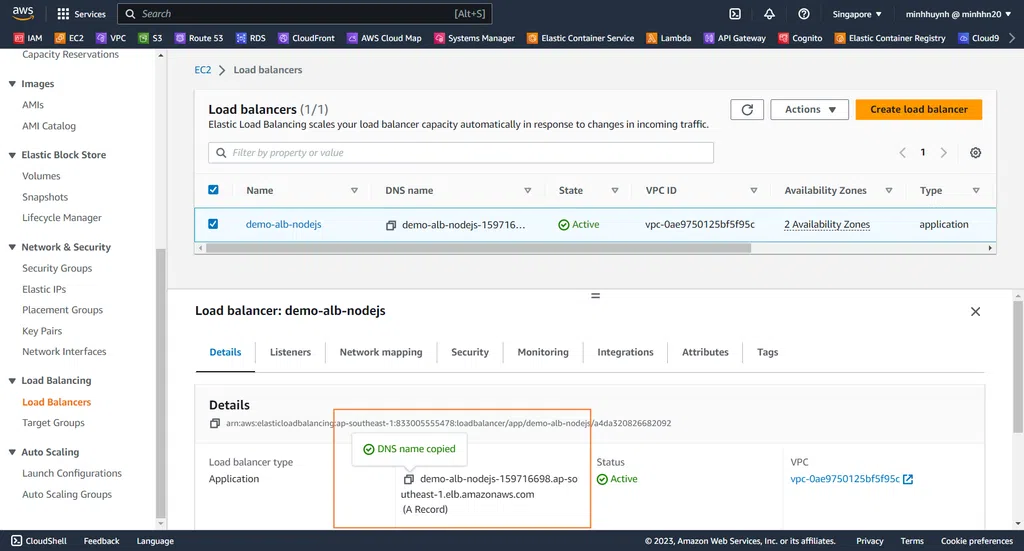Refresh the load balancers list
The width and height of the screenshot is (1024, 551).
pyautogui.click(x=747, y=110)
